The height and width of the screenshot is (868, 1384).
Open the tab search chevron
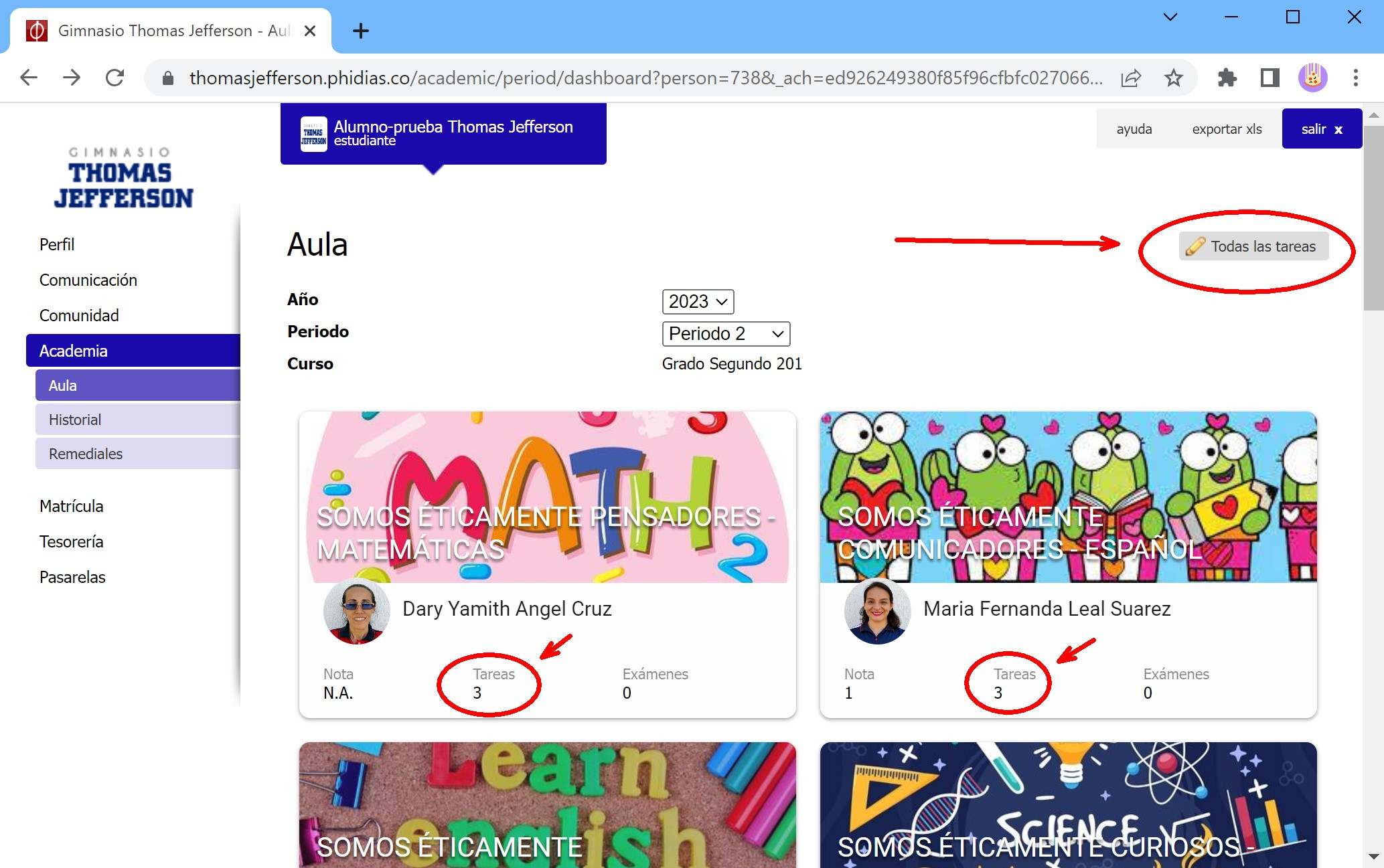tap(1170, 17)
